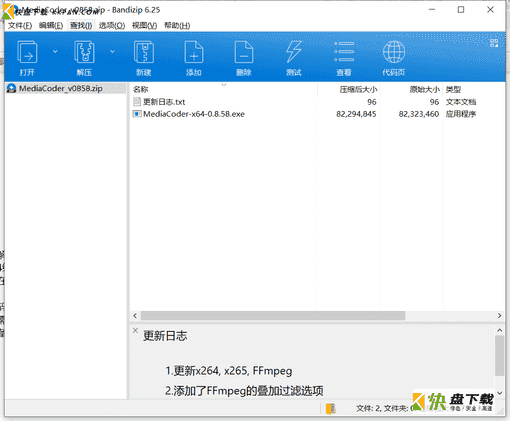Open the 选项(O) menu
This screenshot has width=510, height=421.
coord(112,25)
